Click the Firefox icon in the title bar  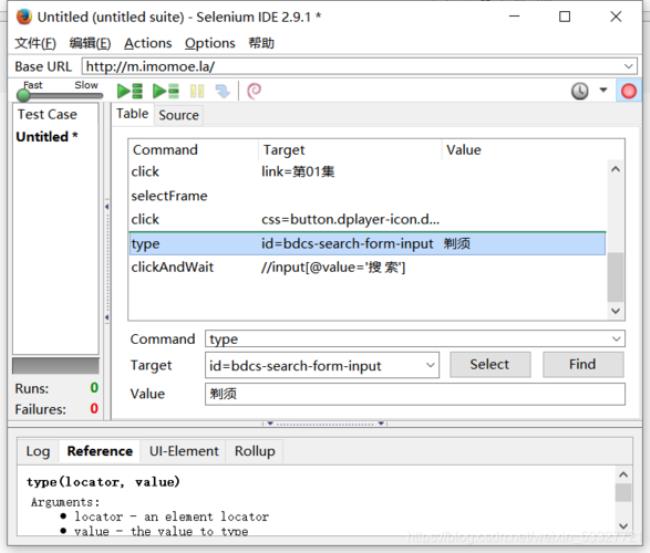pos(24,17)
